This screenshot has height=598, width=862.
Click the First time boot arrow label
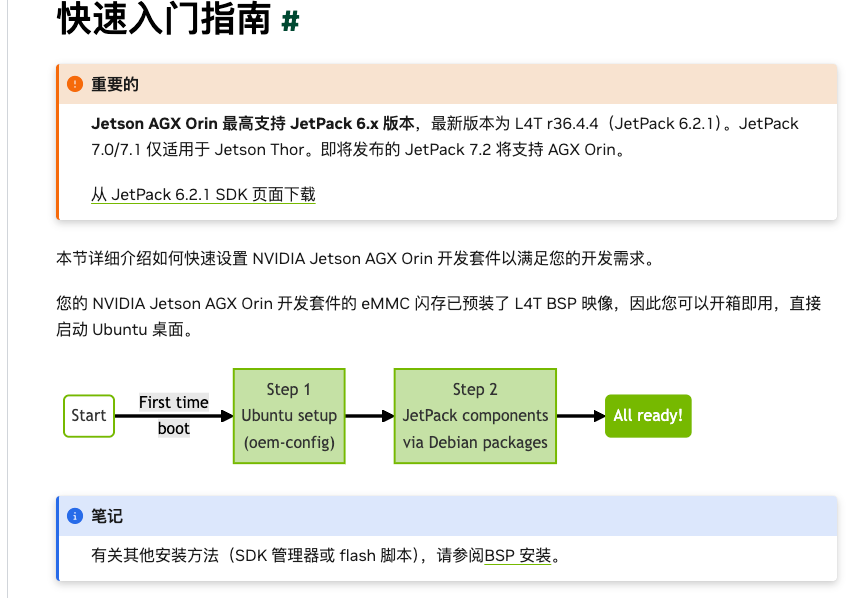pyautogui.click(x=174, y=416)
